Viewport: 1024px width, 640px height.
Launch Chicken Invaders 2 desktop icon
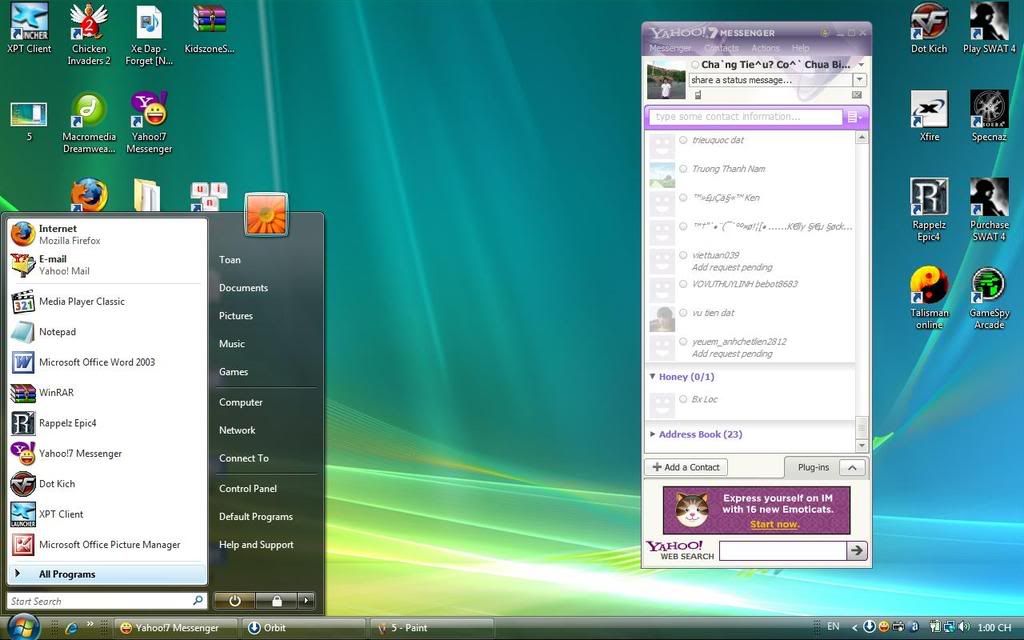89,34
